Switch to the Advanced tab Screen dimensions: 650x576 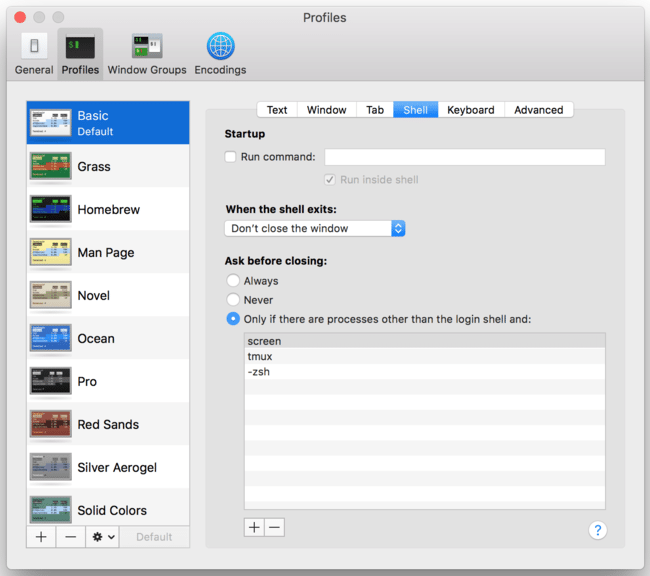click(x=538, y=110)
